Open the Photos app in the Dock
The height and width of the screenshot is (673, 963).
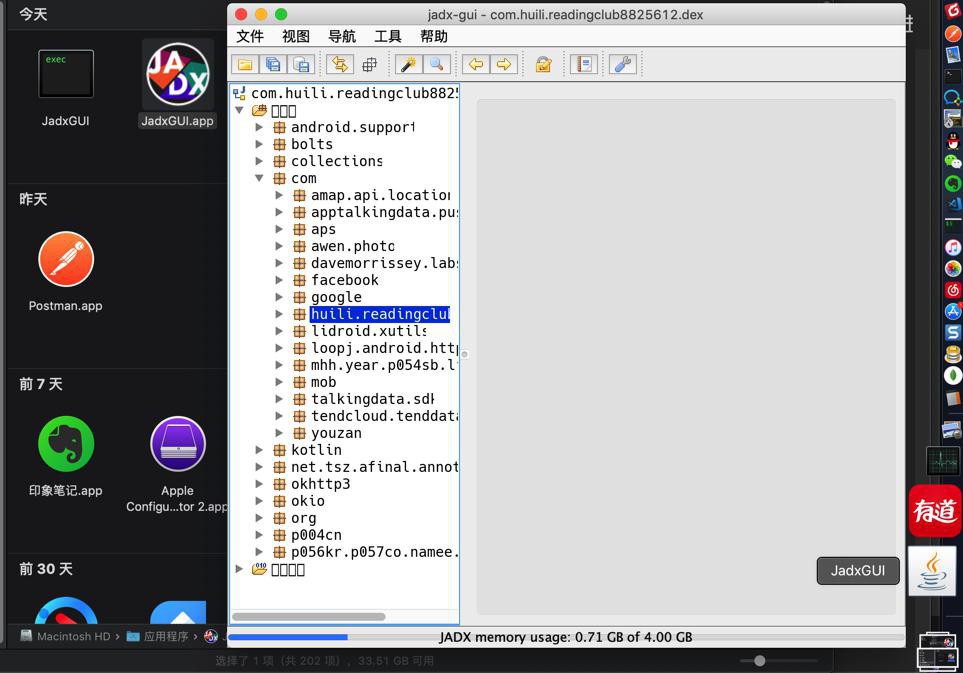pyautogui.click(x=953, y=268)
